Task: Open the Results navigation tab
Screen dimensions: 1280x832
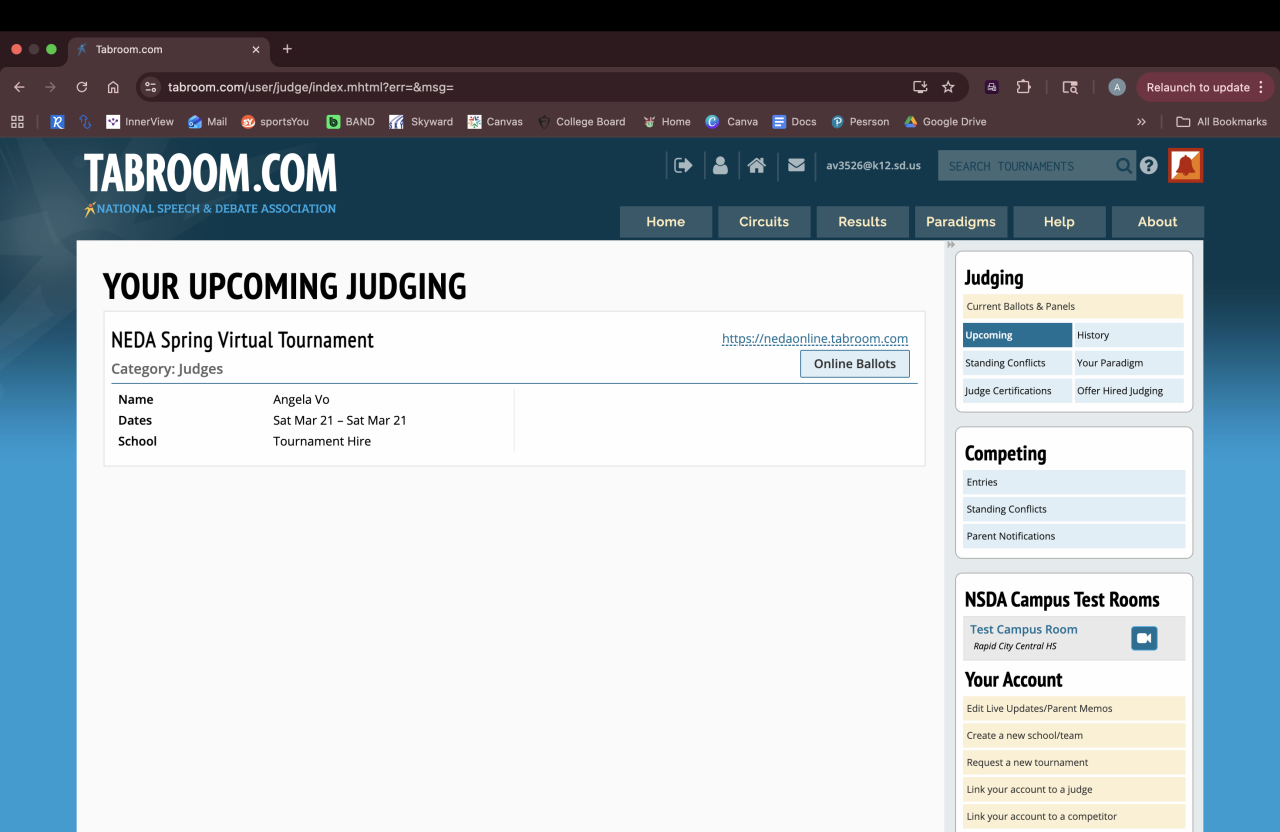Action: point(862,222)
